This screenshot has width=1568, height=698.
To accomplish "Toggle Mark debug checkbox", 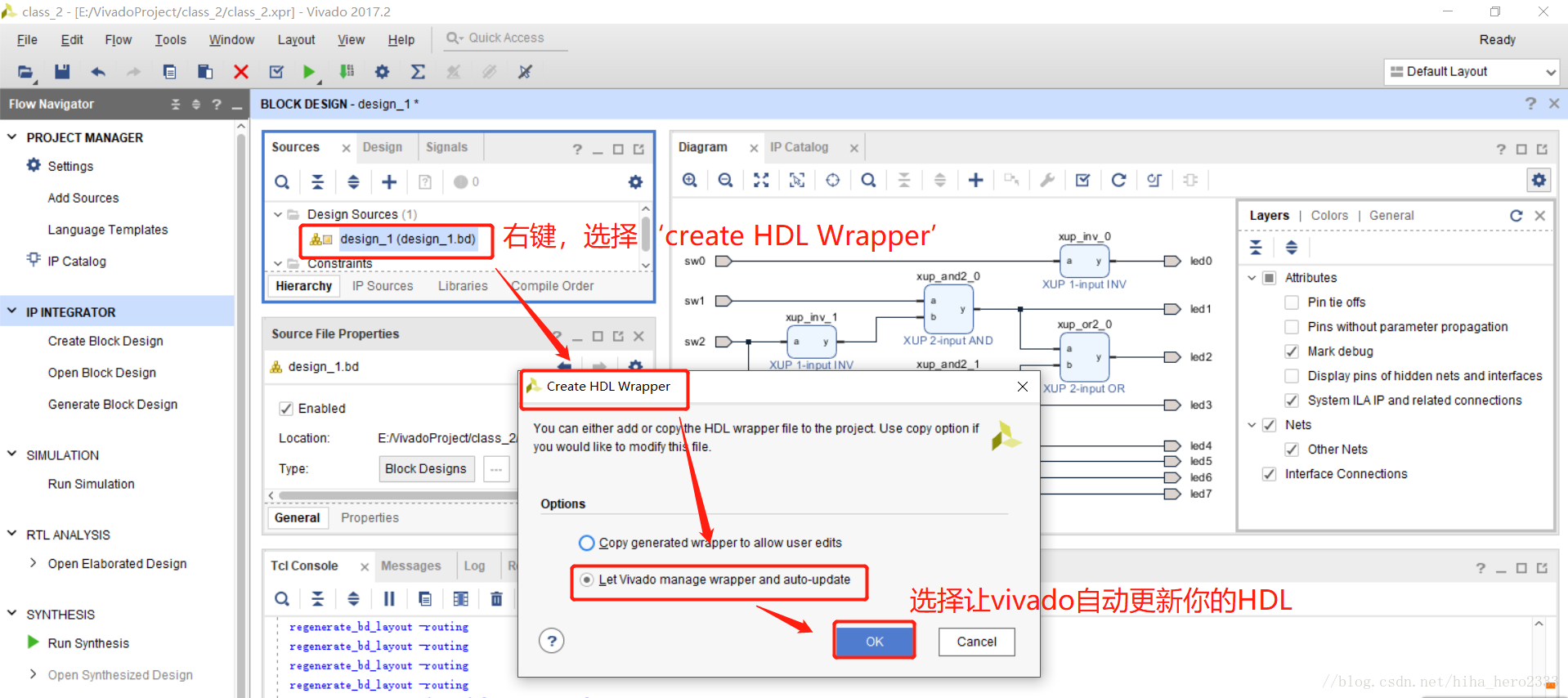I will pyautogui.click(x=1292, y=351).
